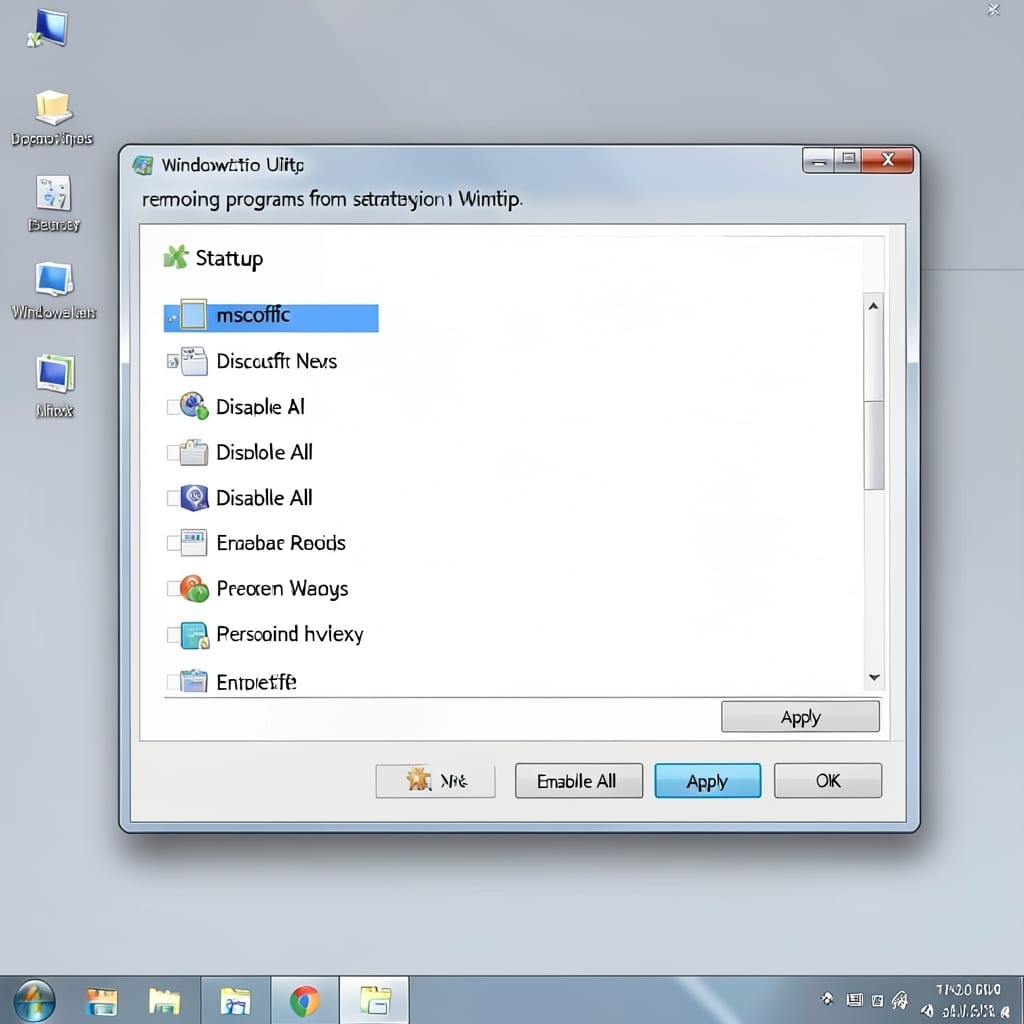Open the folder taskbar icon
Image resolution: width=1024 pixels, height=1024 pixels.
(165, 1001)
